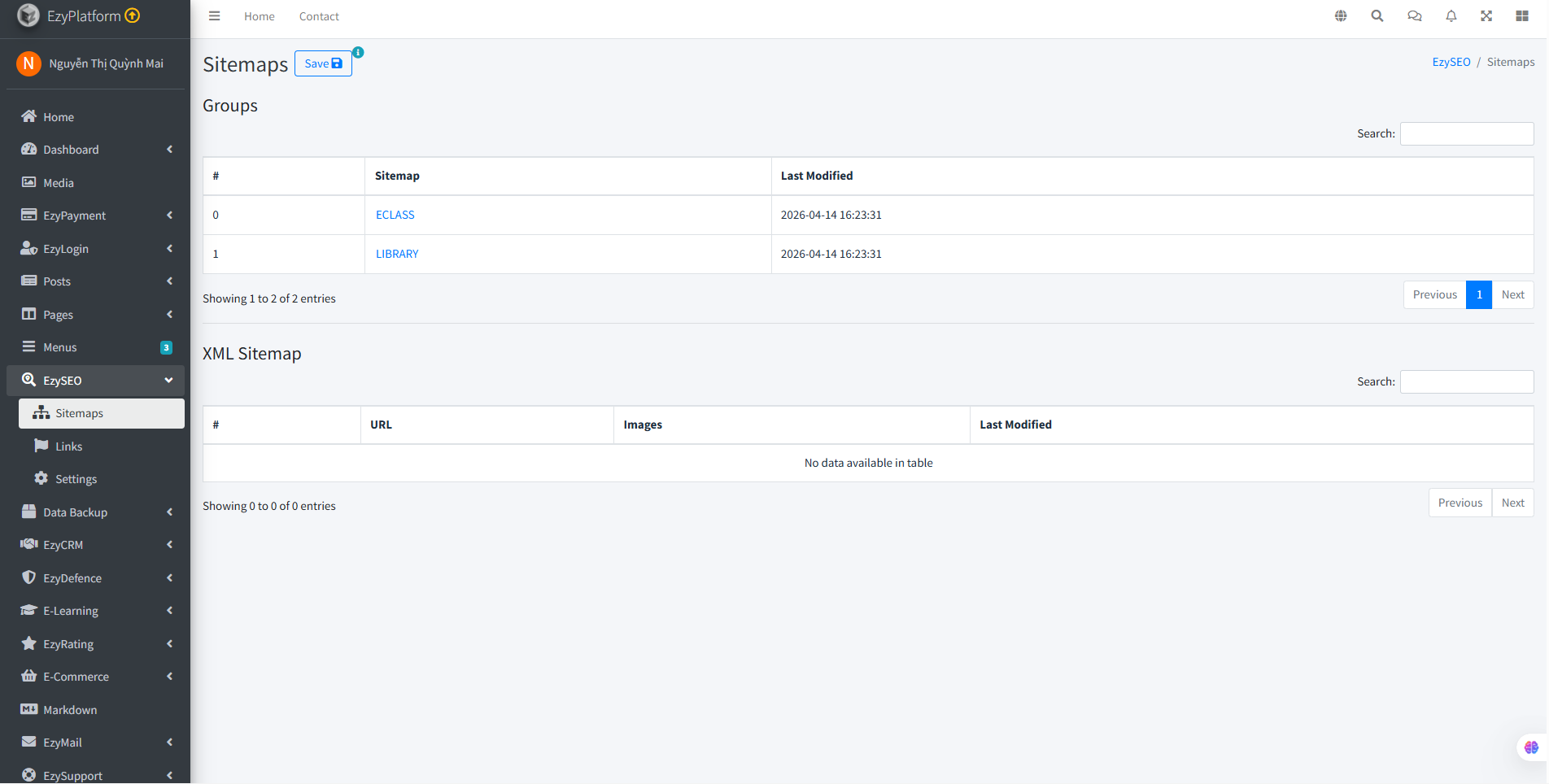The image size is (1549, 784).
Task: Open the grid apps icon in navbar
Action: pyautogui.click(x=1522, y=16)
